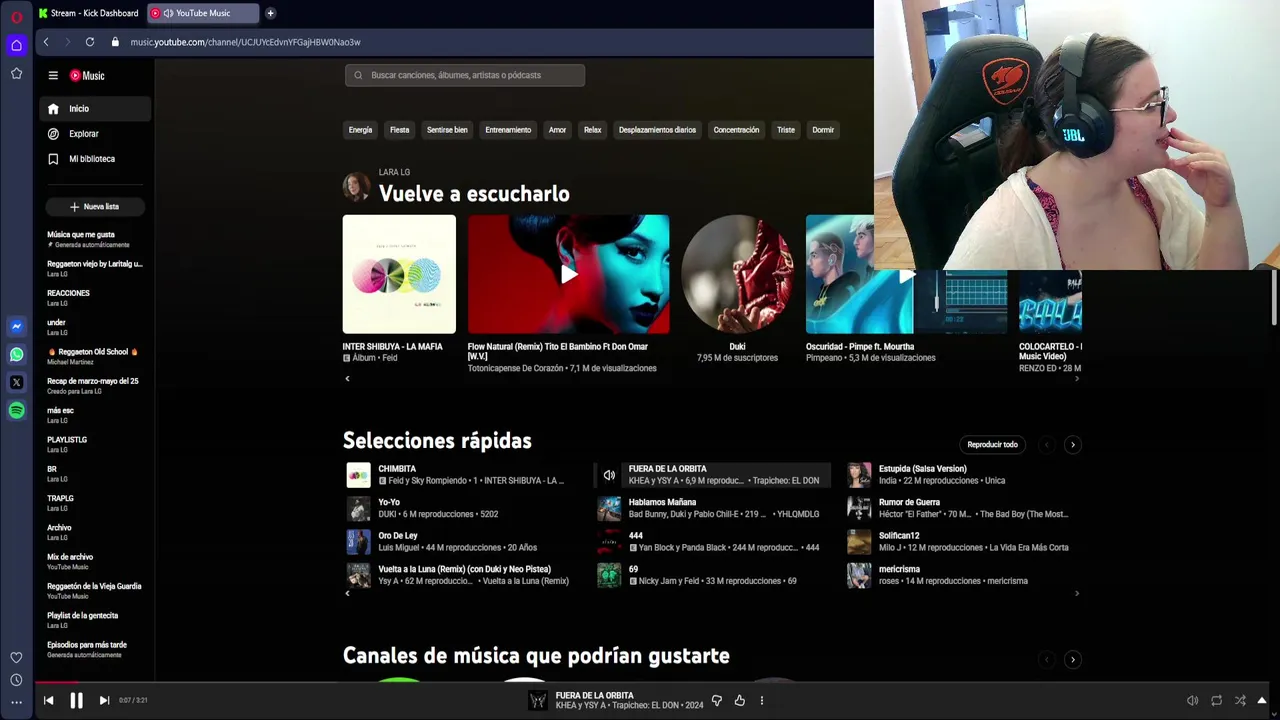Image resolution: width=1280 pixels, height=720 pixels.
Task: Switch to the Stream - Kick Dashboard tab
Action: pos(88,13)
